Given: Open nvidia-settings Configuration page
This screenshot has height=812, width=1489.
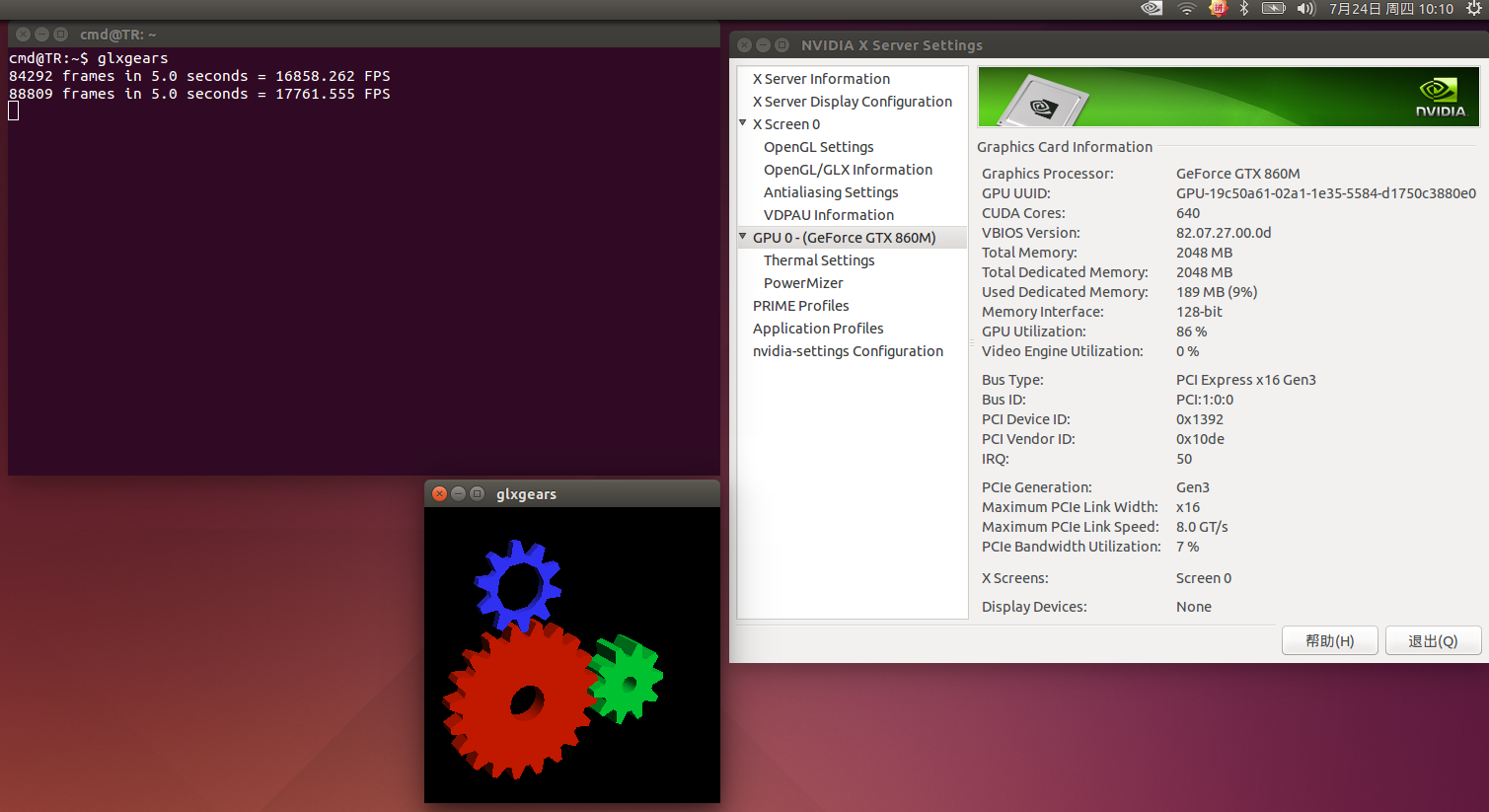Looking at the screenshot, I should [x=848, y=351].
